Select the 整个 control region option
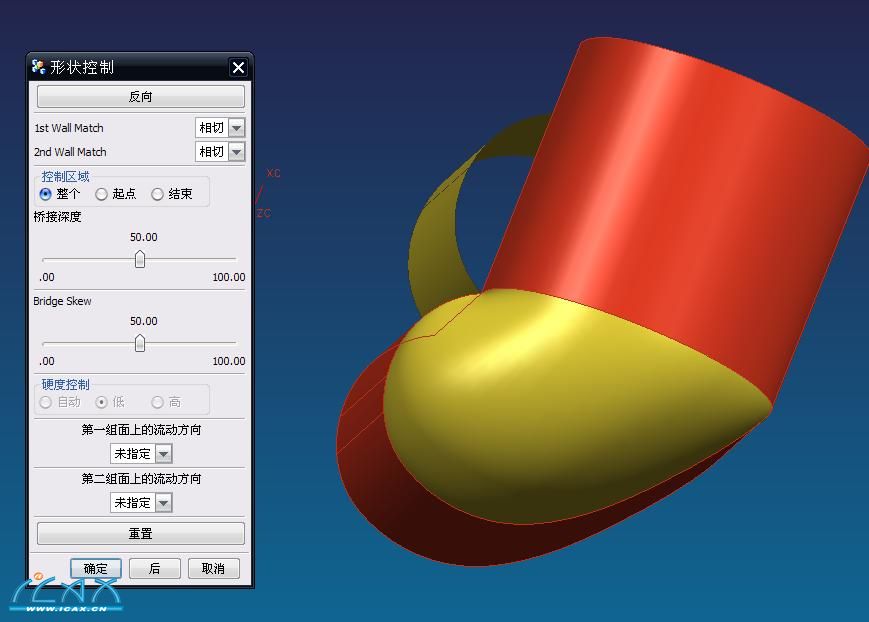 point(46,194)
